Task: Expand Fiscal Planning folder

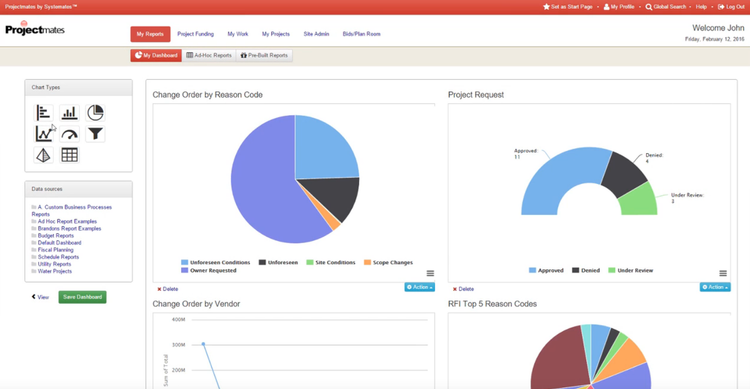Action: pyautogui.click(x=53, y=250)
